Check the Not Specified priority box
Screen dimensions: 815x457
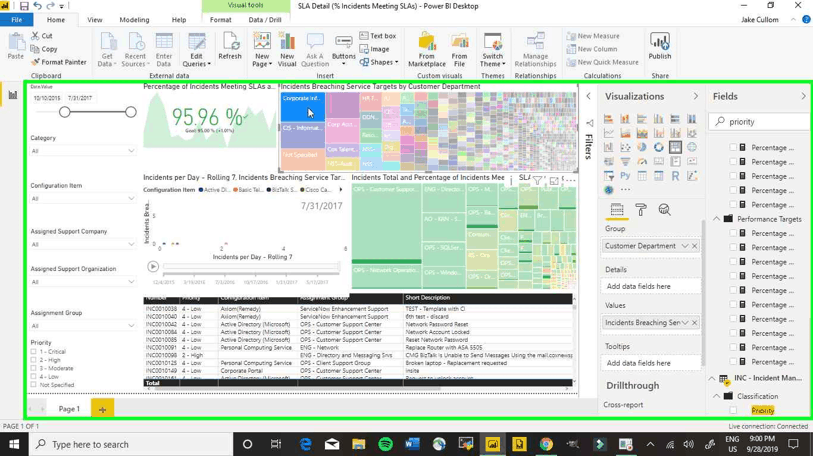[34, 385]
